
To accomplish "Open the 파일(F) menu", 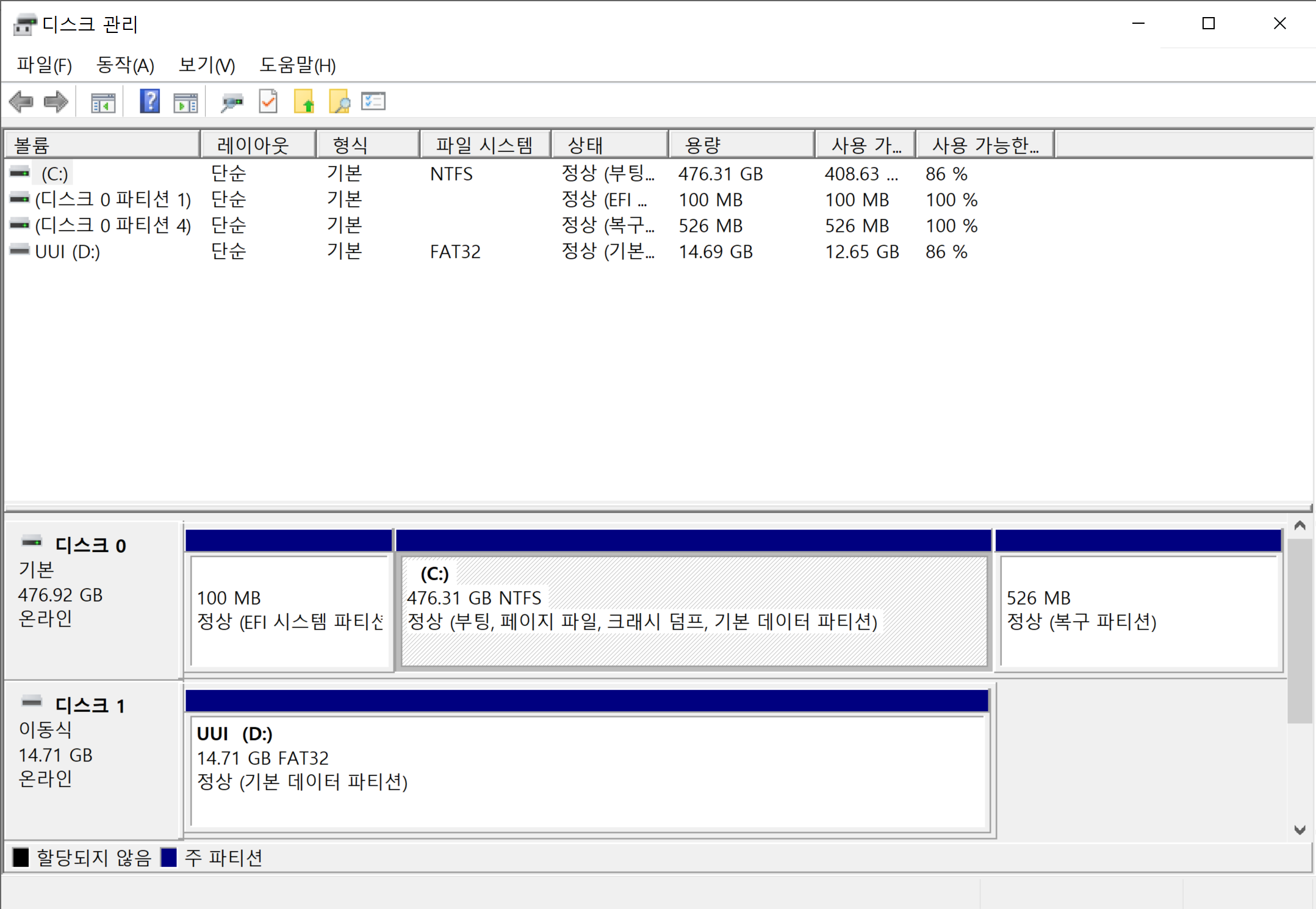I will click(x=44, y=65).
